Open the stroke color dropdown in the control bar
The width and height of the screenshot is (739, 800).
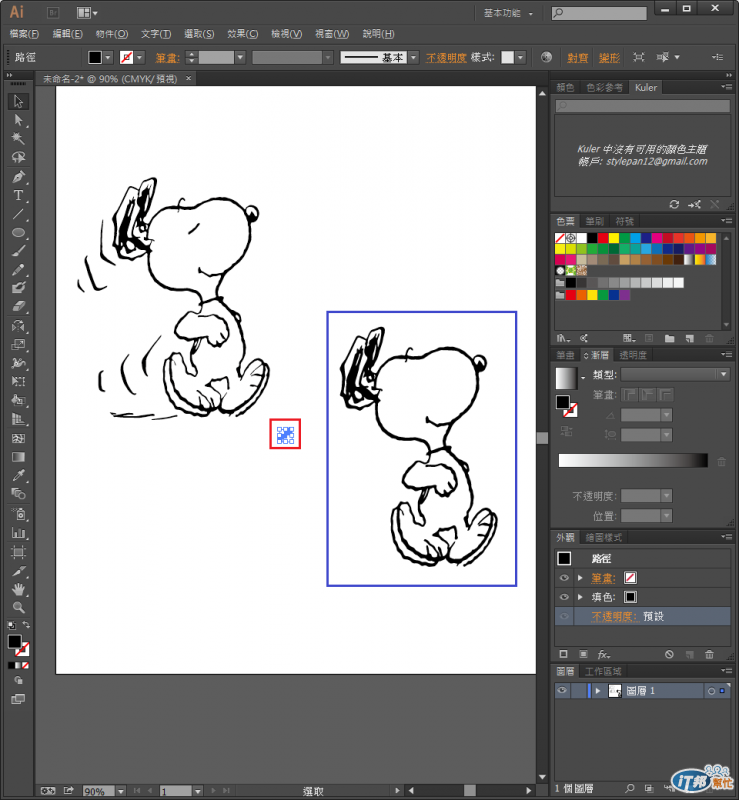click(x=139, y=58)
